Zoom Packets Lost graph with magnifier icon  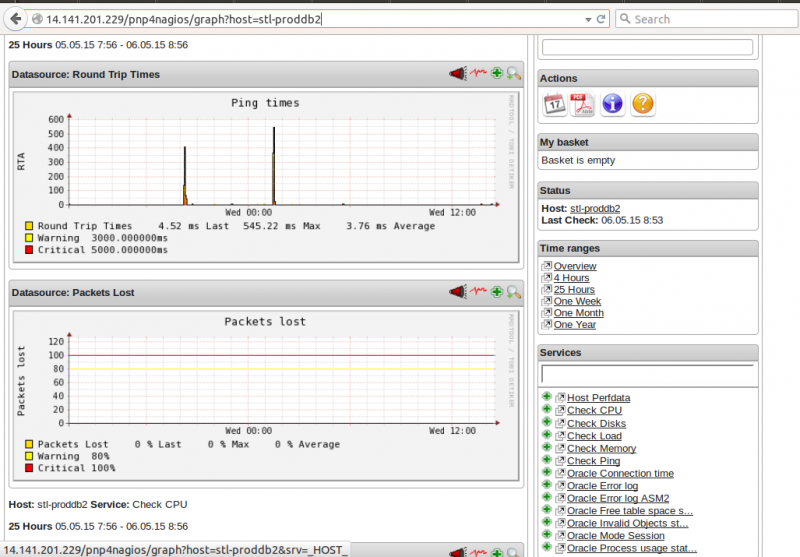(513, 292)
